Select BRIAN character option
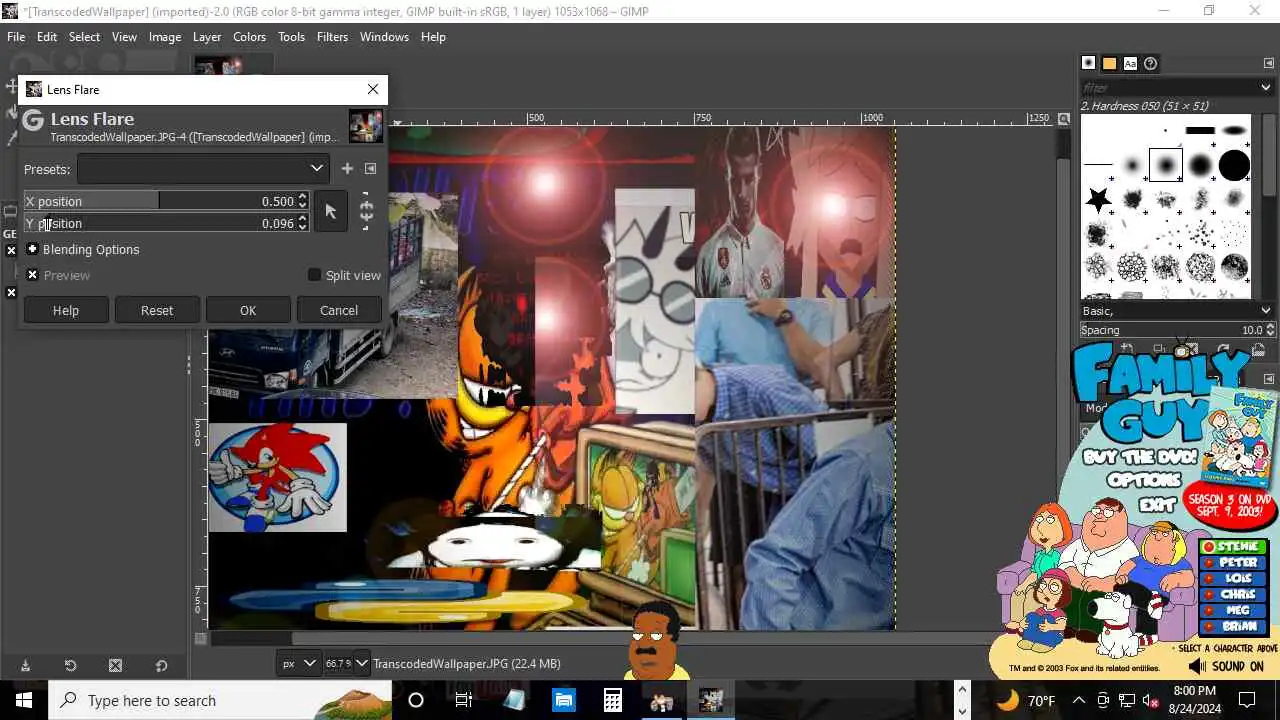Screen dimensions: 1280x720 (x=1235, y=627)
